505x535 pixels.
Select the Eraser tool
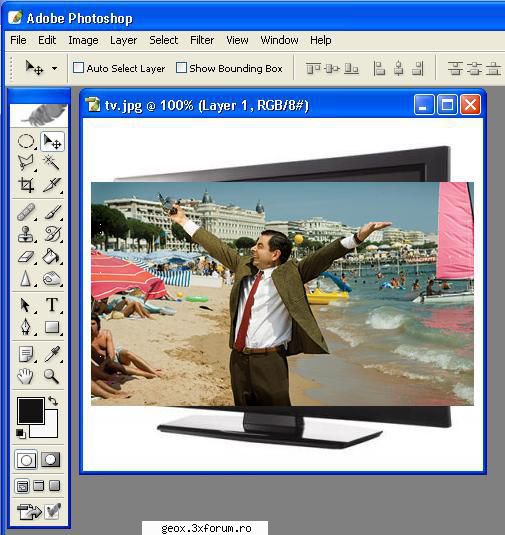pyautogui.click(x=26, y=256)
